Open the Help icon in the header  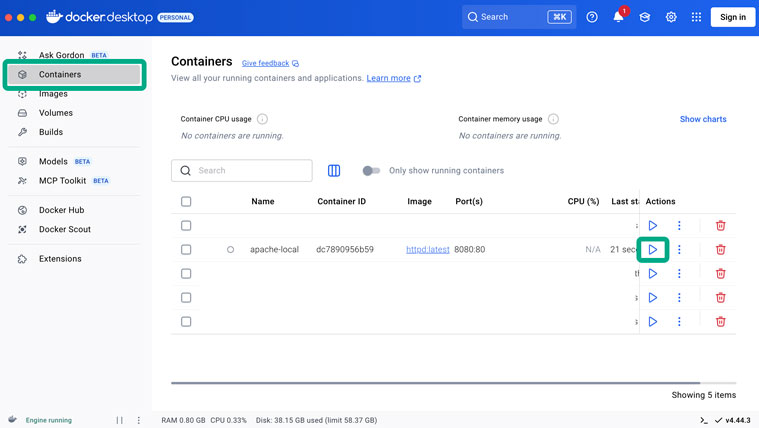coord(592,17)
